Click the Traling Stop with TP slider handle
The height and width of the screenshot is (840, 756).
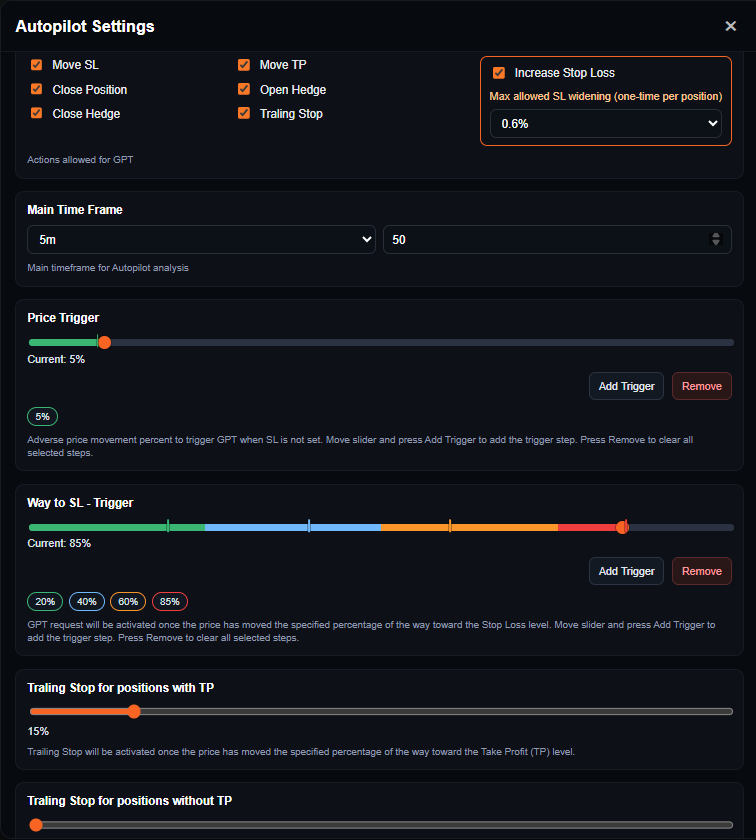click(x=134, y=711)
